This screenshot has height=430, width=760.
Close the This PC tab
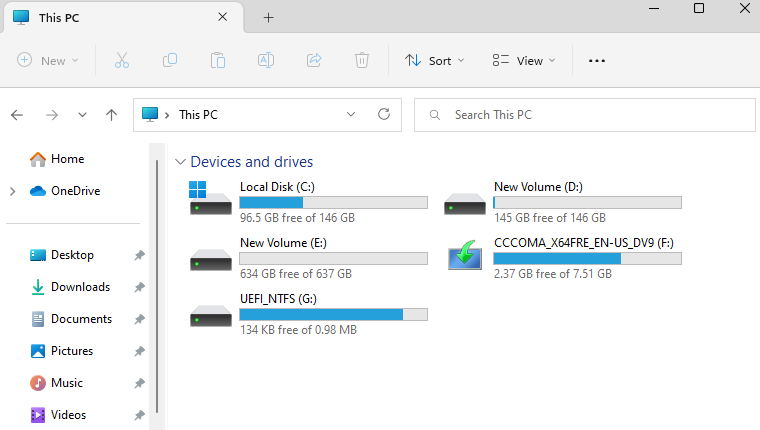[x=222, y=17]
